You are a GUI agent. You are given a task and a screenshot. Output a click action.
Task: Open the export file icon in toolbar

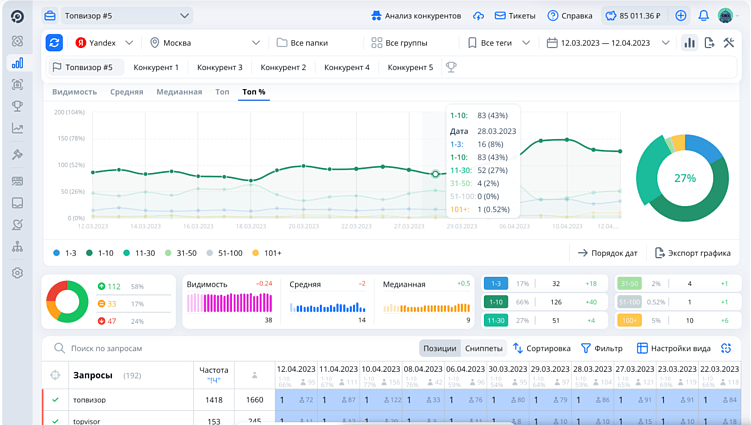(709, 43)
